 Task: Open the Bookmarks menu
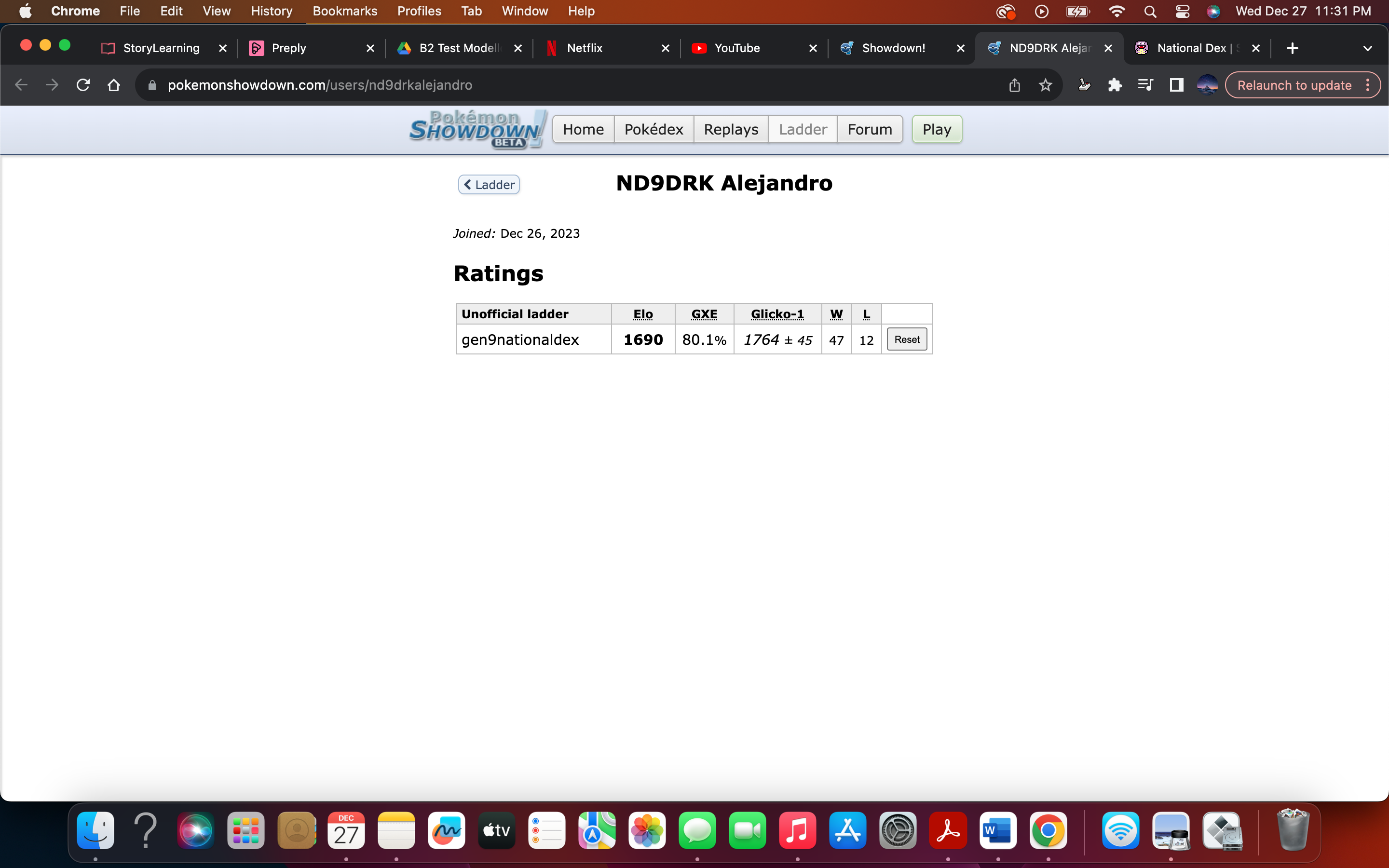pos(344,11)
